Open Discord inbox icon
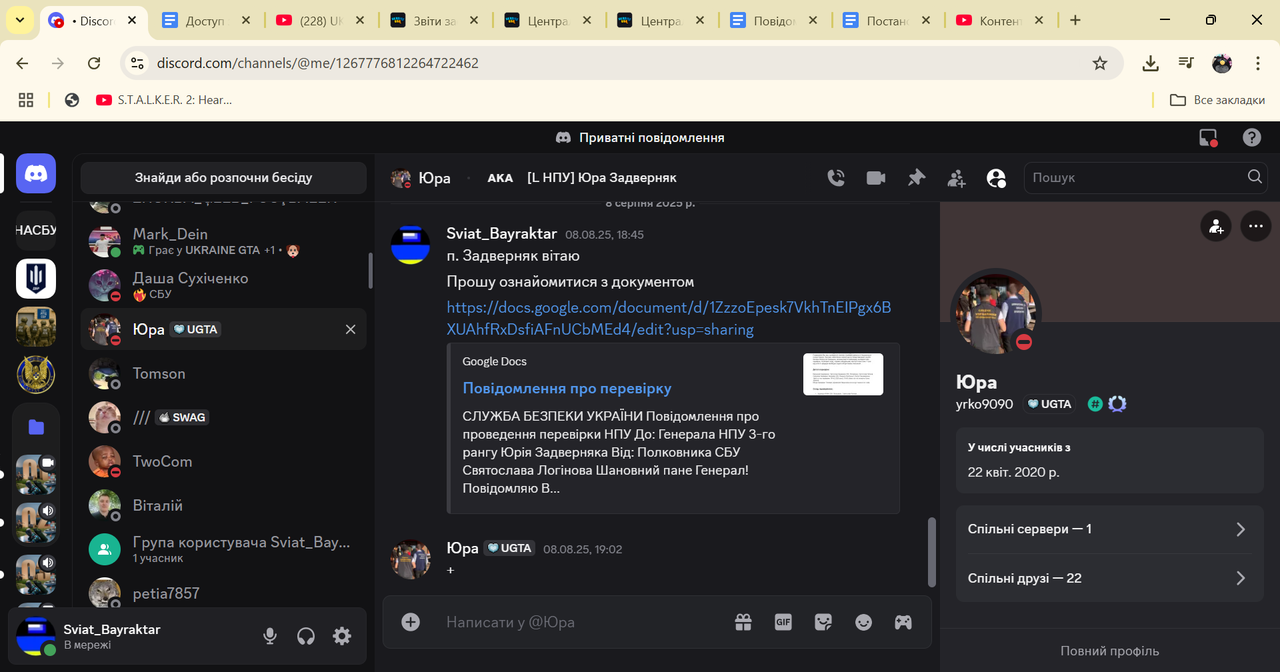 coord(1208,138)
